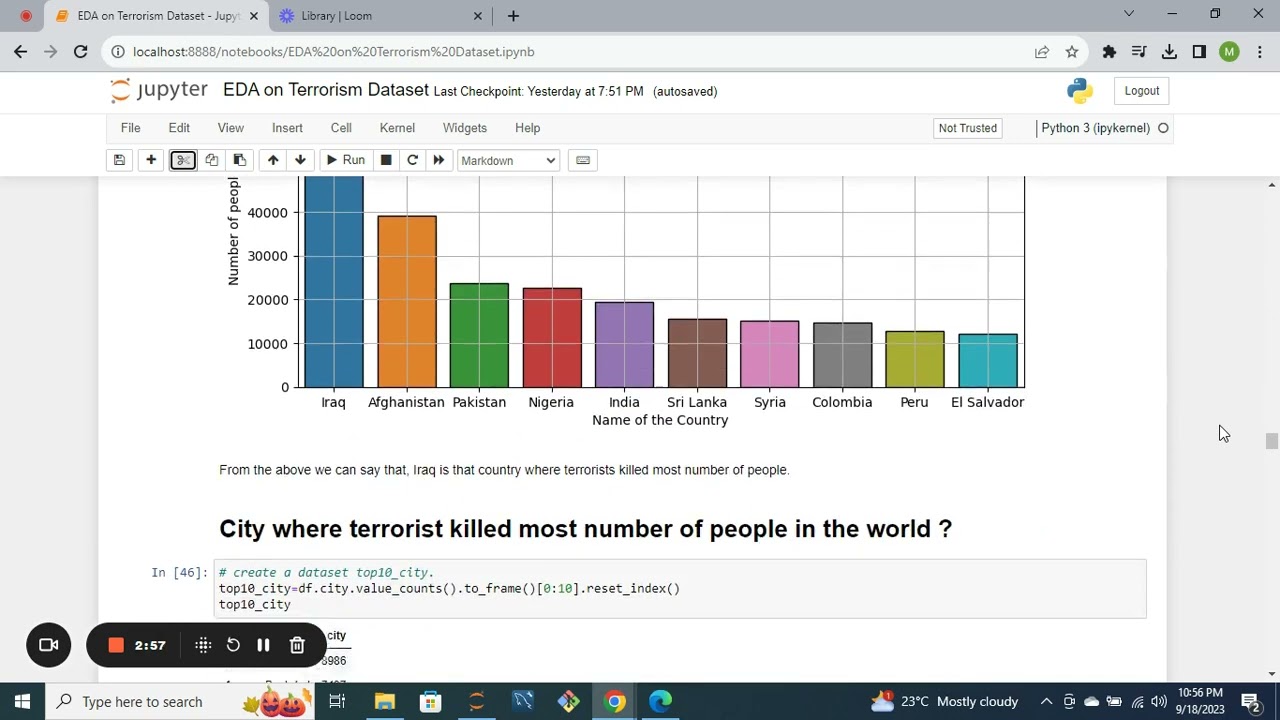
Task: Share this page icon in address bar
Action: (1042, 52)
